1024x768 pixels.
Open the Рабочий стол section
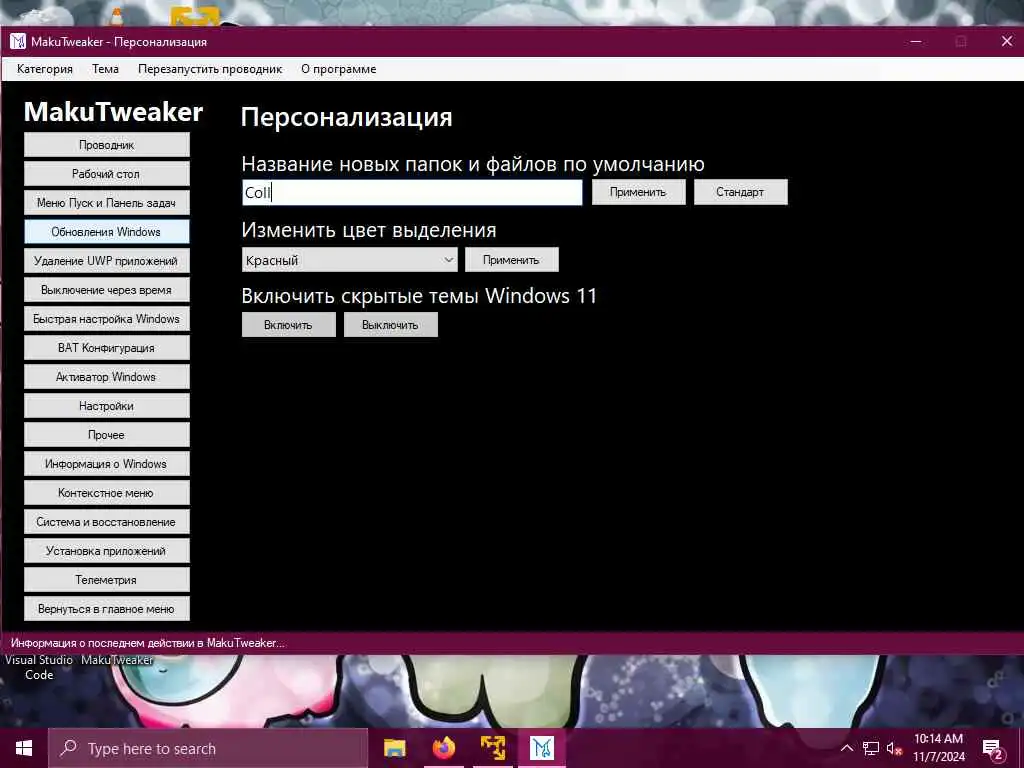(106, 174)
